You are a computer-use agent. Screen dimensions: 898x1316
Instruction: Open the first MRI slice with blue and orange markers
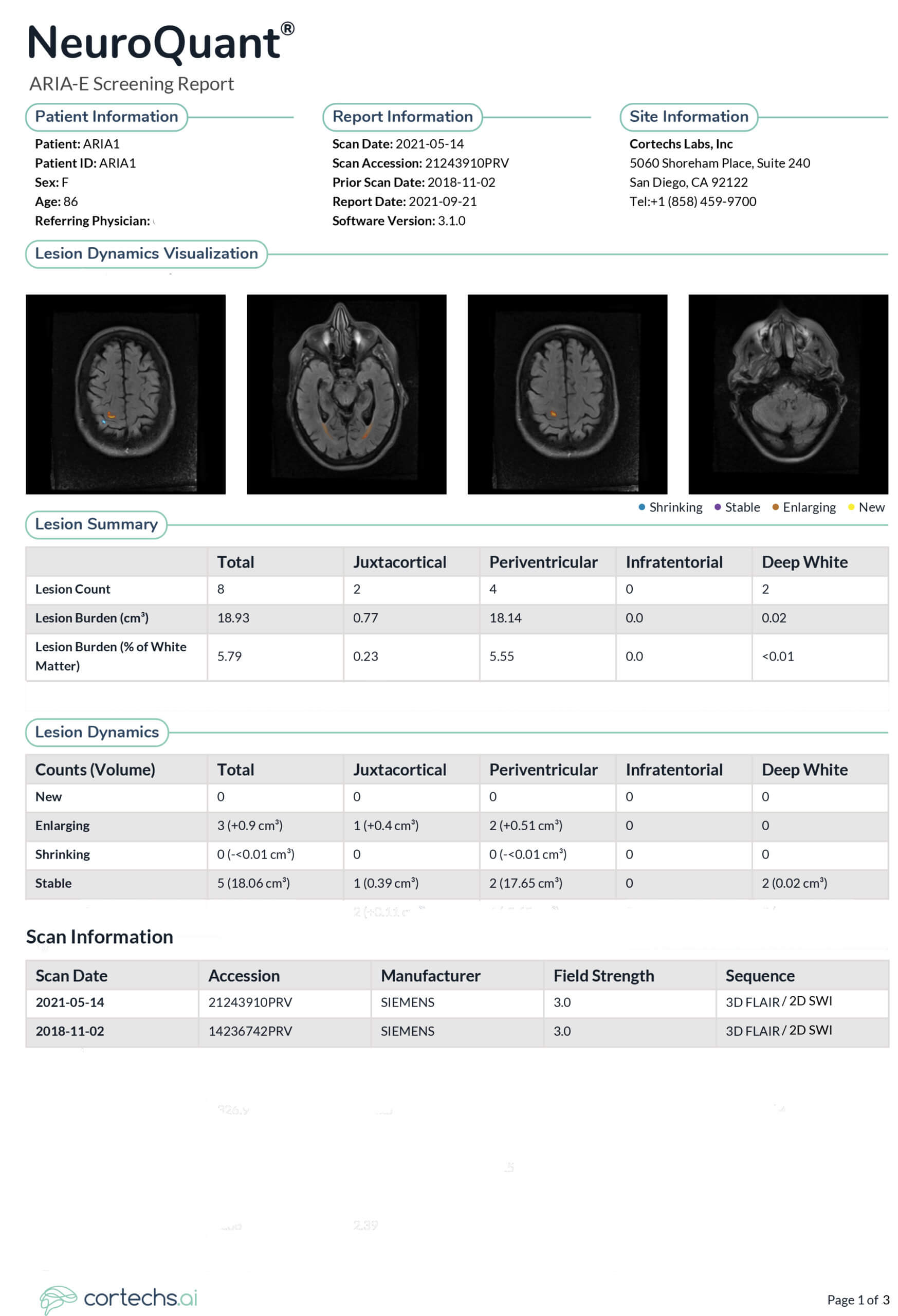pos(126,394)
